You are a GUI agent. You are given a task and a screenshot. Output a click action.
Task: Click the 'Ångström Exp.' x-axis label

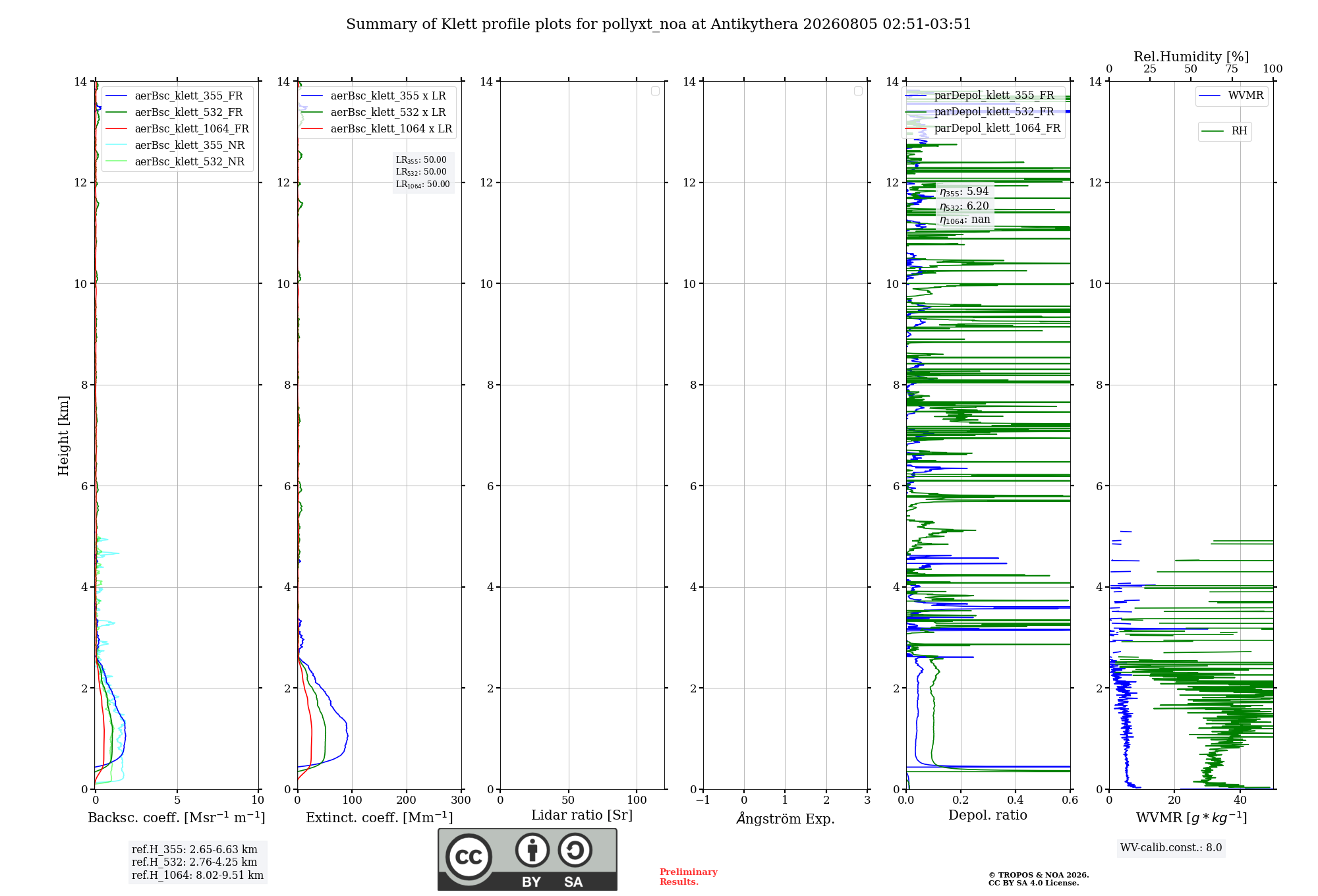coord(786,818)
